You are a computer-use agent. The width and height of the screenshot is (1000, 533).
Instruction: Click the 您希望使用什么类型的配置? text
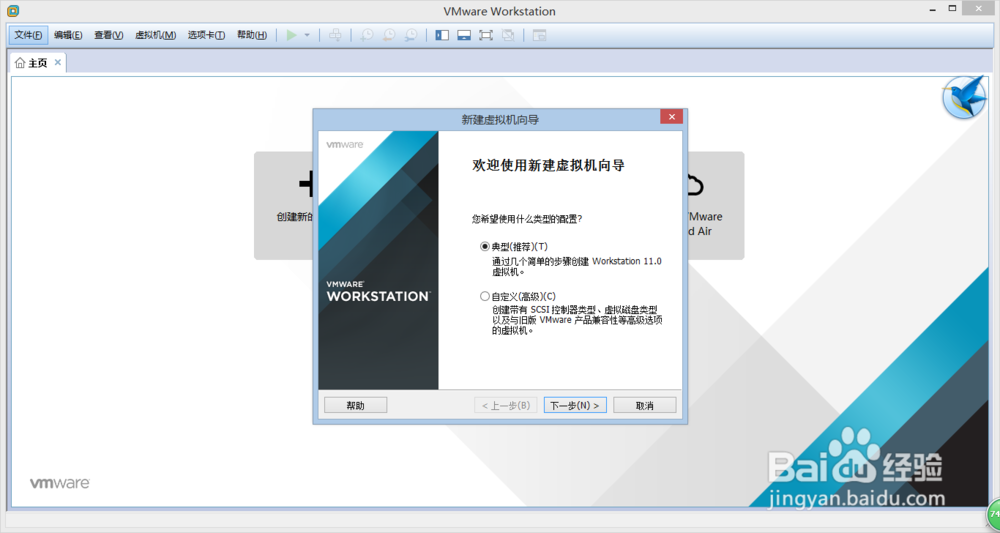click(x=527, y=219)
